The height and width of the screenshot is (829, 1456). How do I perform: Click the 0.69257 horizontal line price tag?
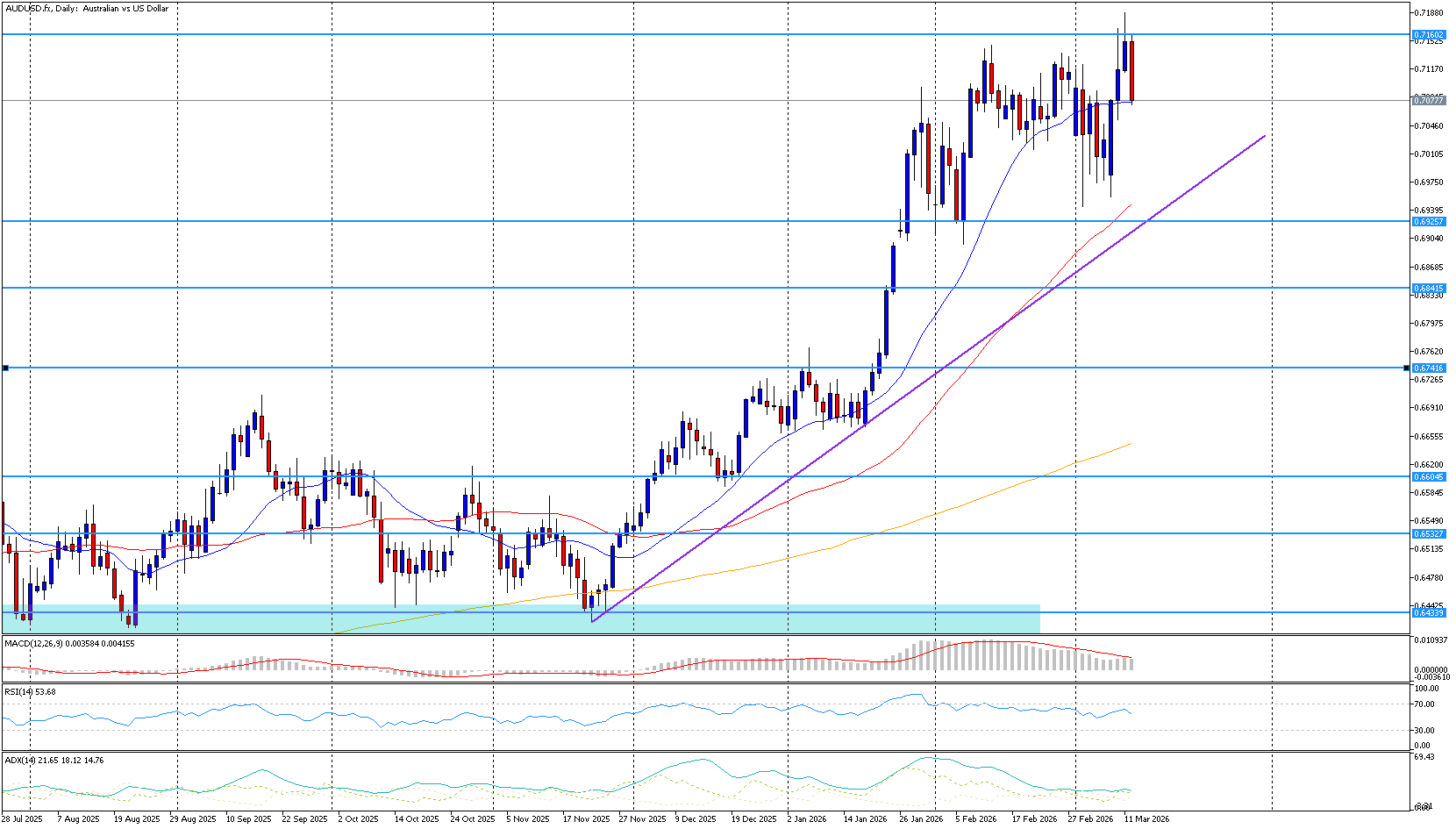click(x=1429, y=222)
